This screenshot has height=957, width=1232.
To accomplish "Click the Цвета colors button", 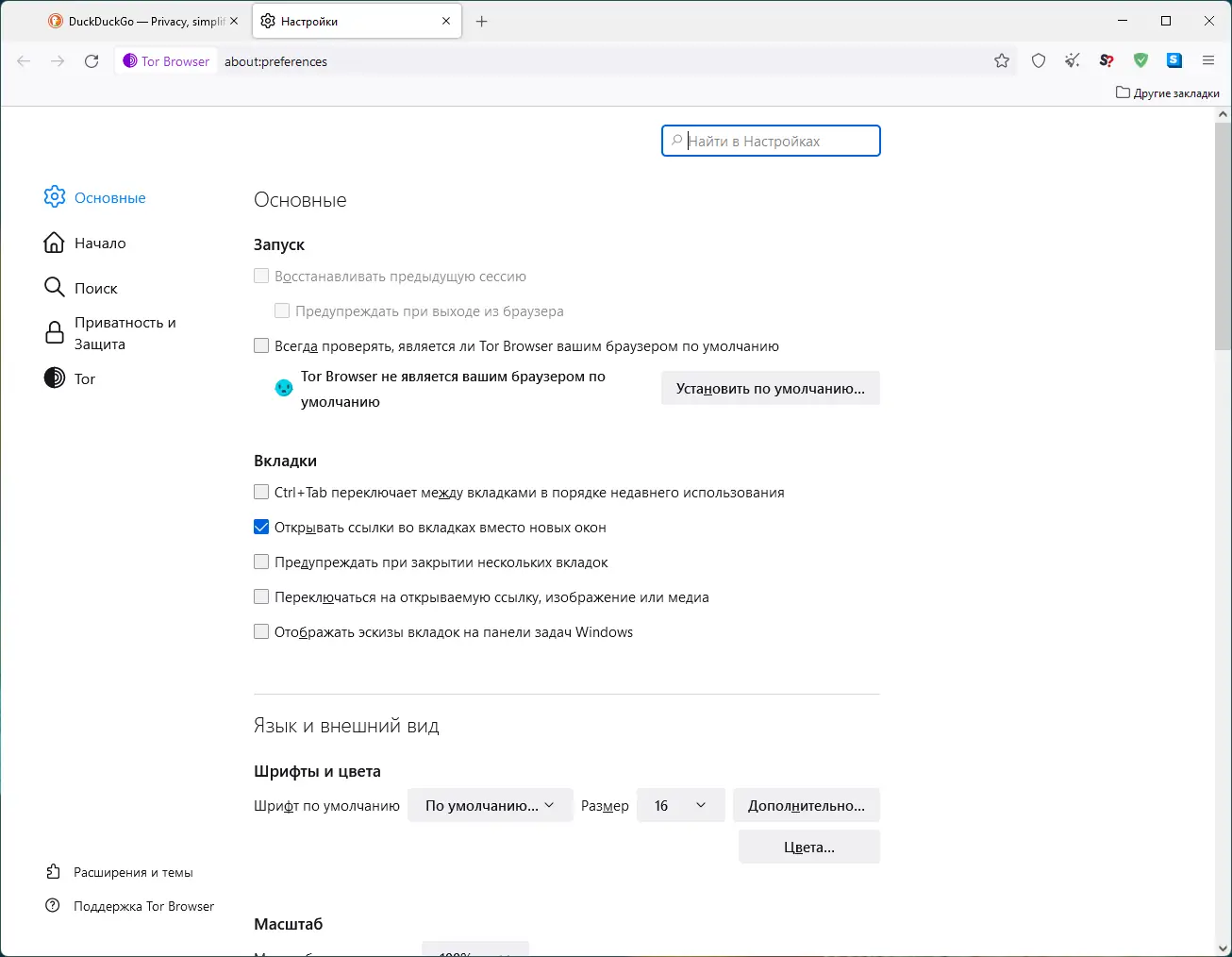I will 808,848.
